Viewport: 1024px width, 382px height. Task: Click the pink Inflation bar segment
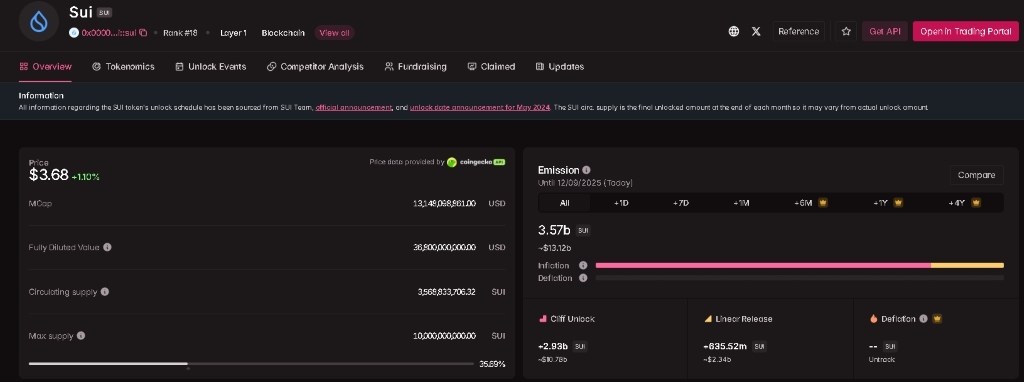coord(763,265)
